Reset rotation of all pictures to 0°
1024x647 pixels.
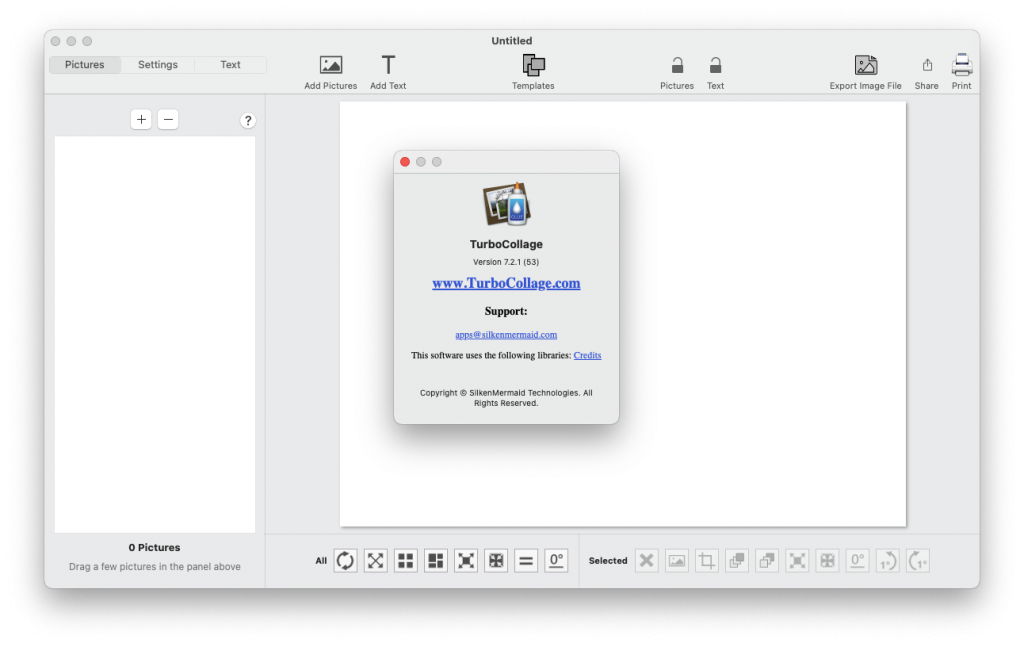[556, 560]
